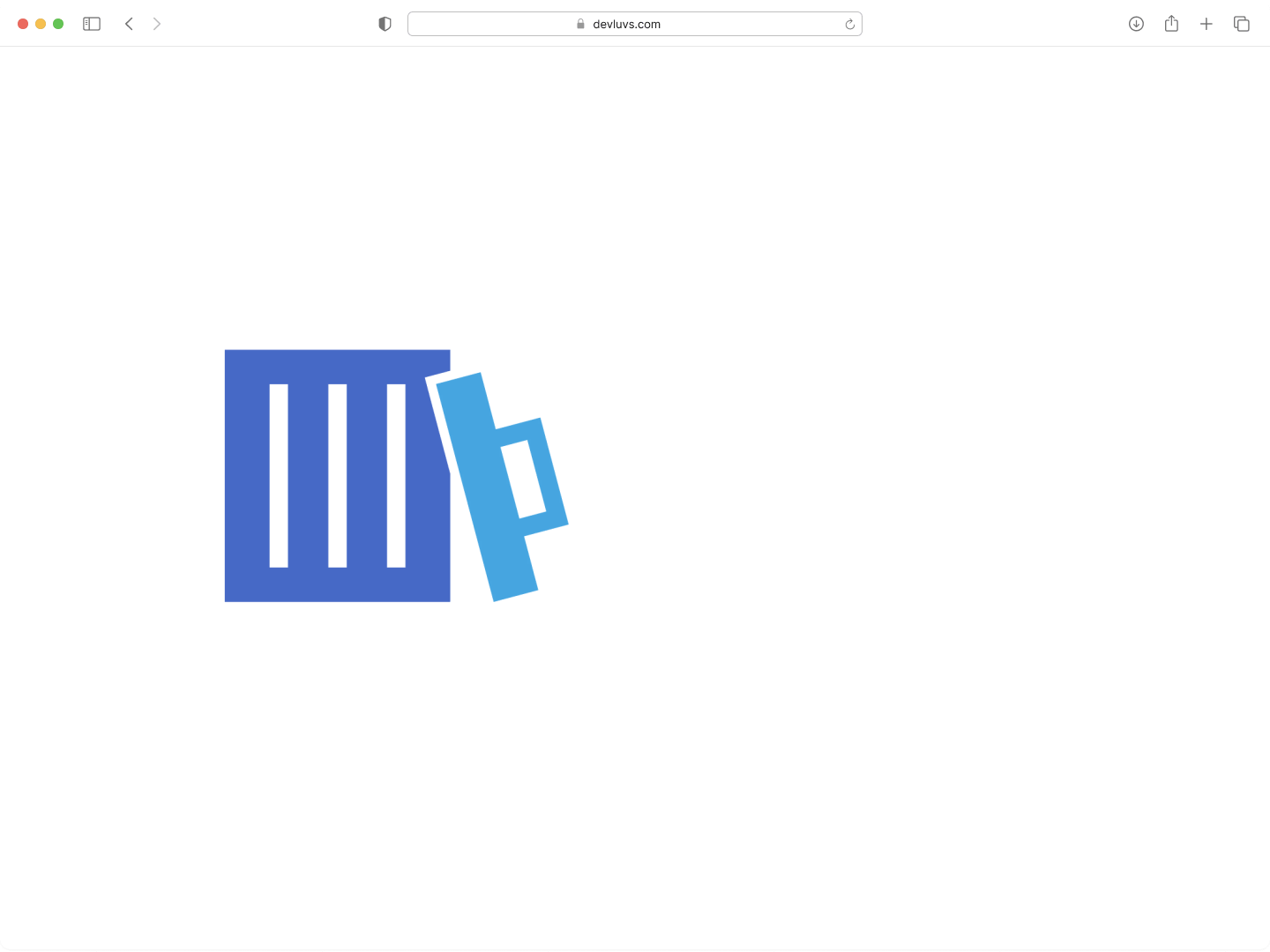Go back to the previous page
This screenshot has height=952, width=1270.
(x=129, y=24)
